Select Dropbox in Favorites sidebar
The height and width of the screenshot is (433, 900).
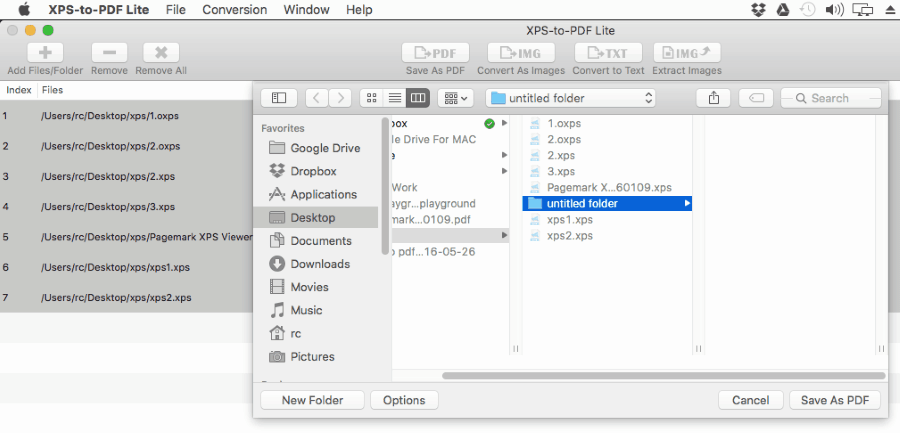315,171
